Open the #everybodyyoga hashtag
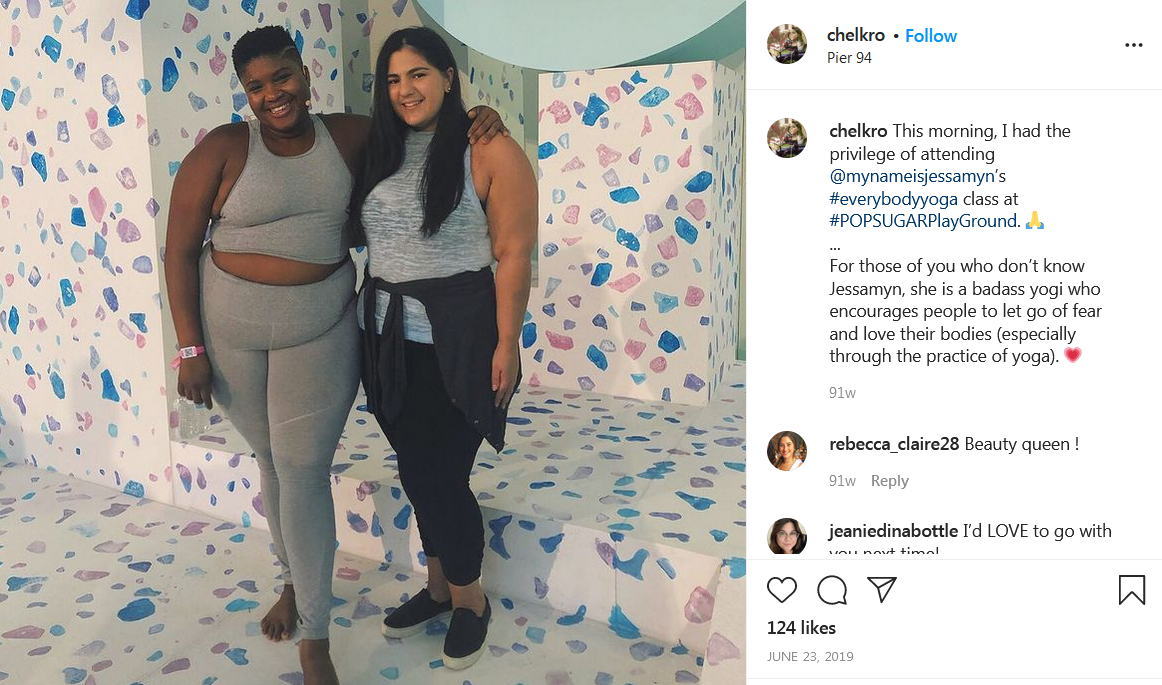The image size is (1162, 685). tap(893, 199)
